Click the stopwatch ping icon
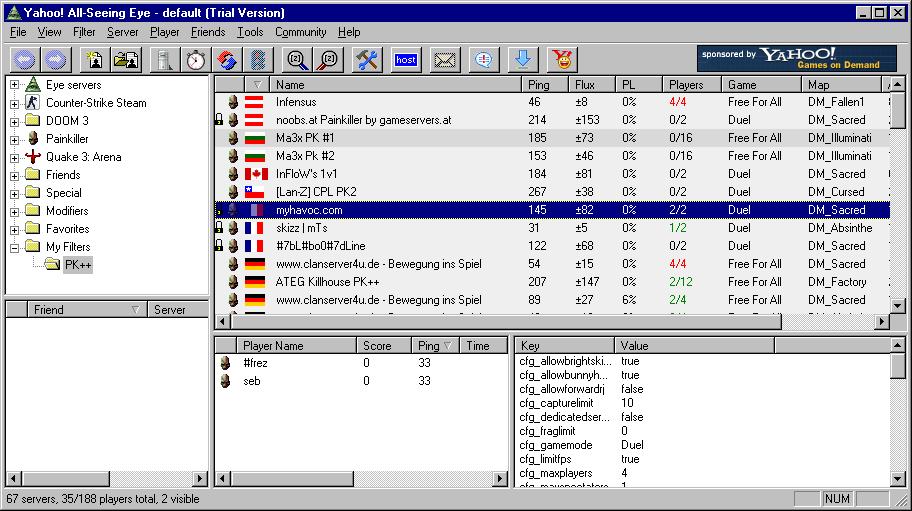Viewport: 912px width, 511px height. pyautogui.click(x=196, y=59)
